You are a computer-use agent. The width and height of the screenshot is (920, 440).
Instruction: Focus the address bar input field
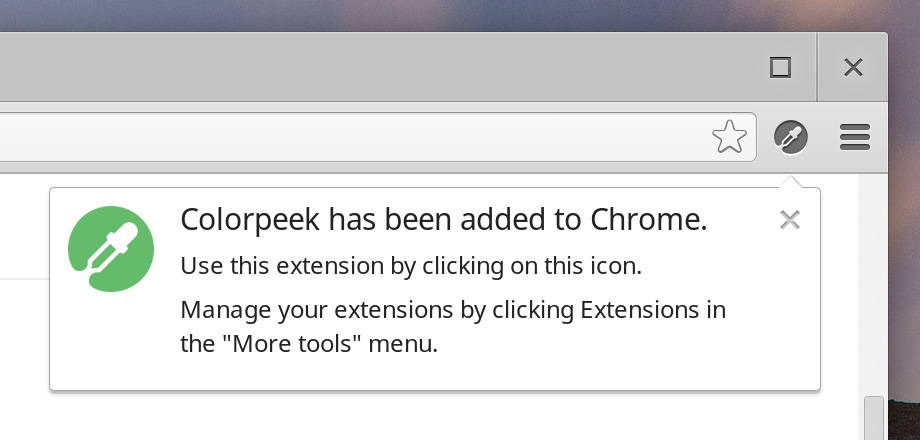coord(352,137)
